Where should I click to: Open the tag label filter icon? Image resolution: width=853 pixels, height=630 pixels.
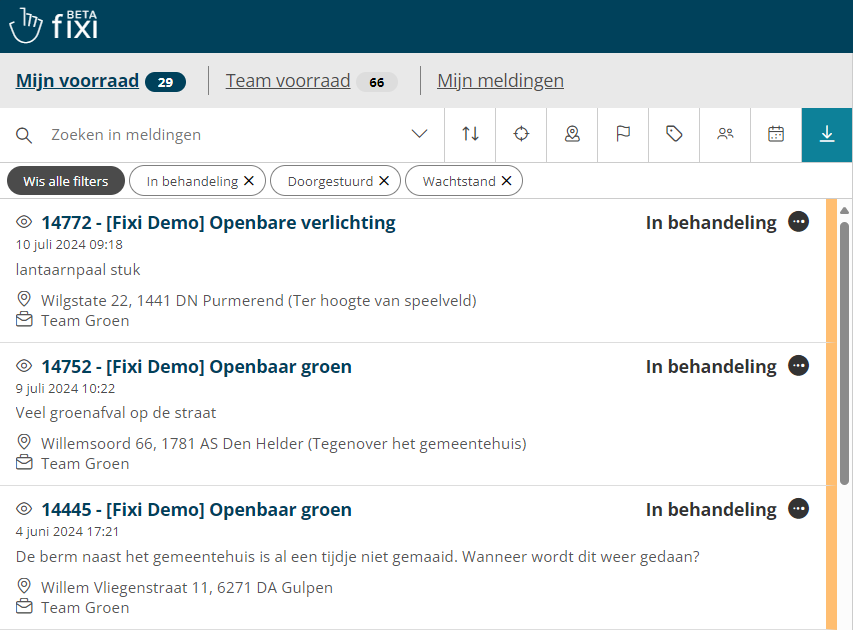click(x=674, y=134)
